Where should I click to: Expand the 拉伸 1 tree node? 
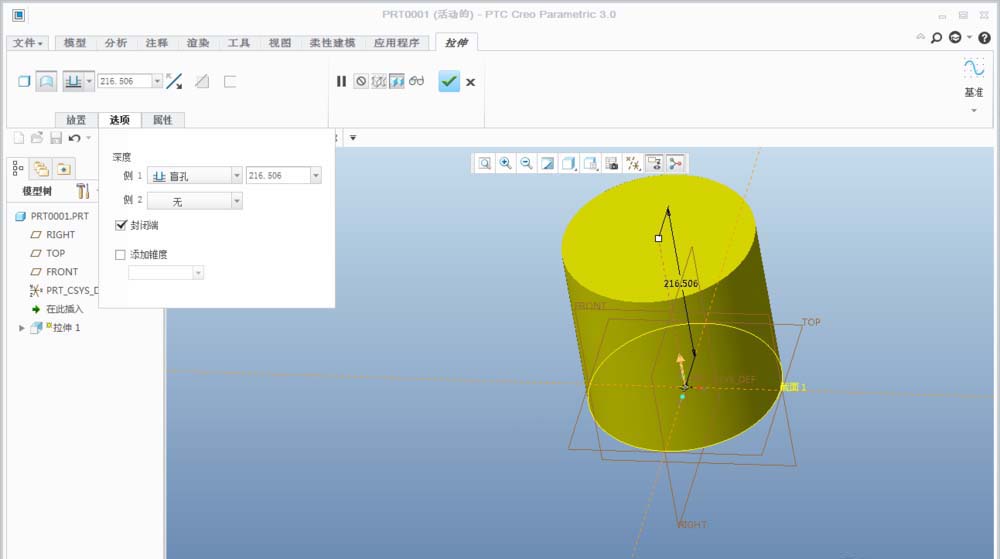22,328
